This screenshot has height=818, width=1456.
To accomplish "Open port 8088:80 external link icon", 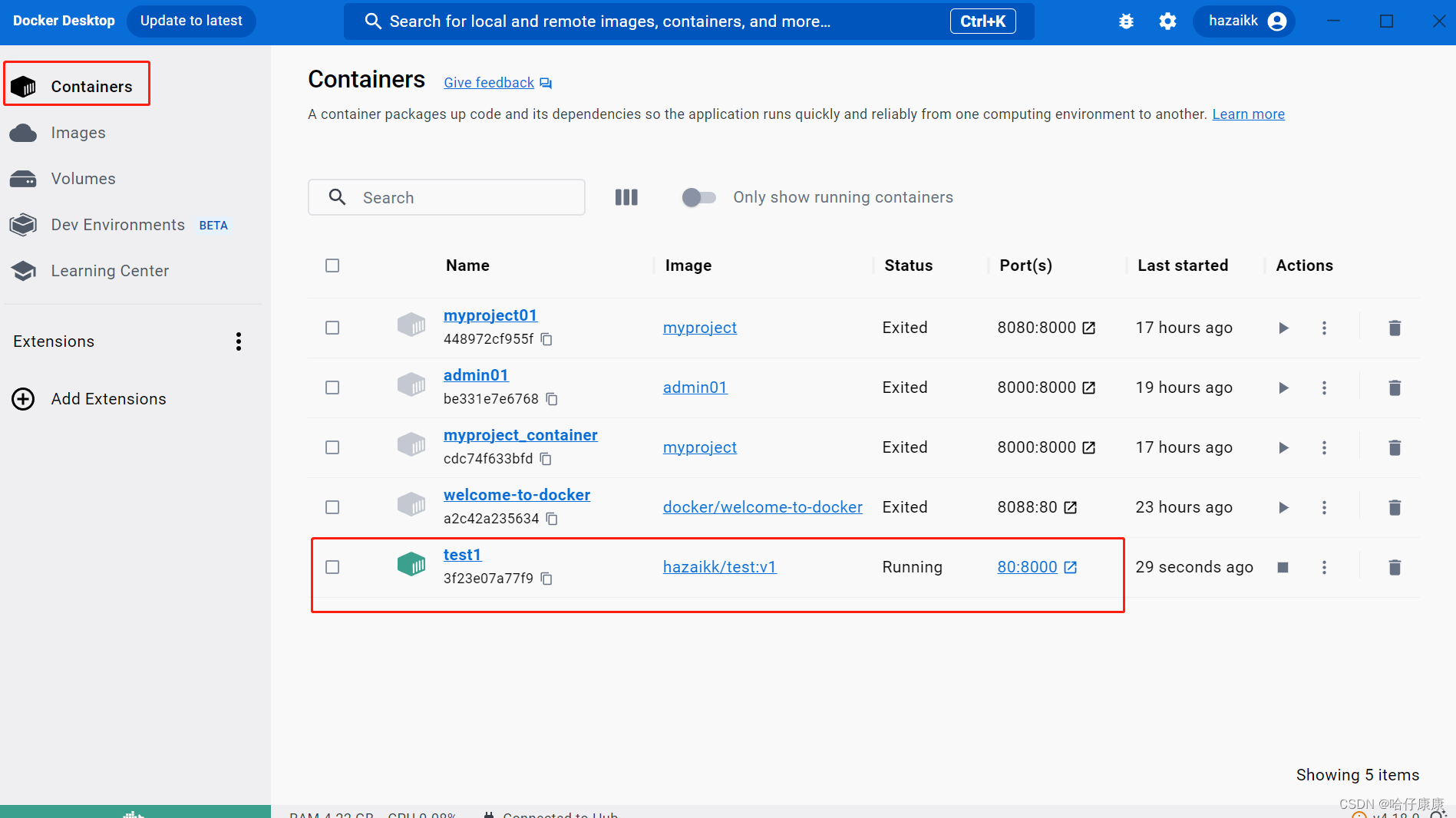I will [x=1070, y=507].
